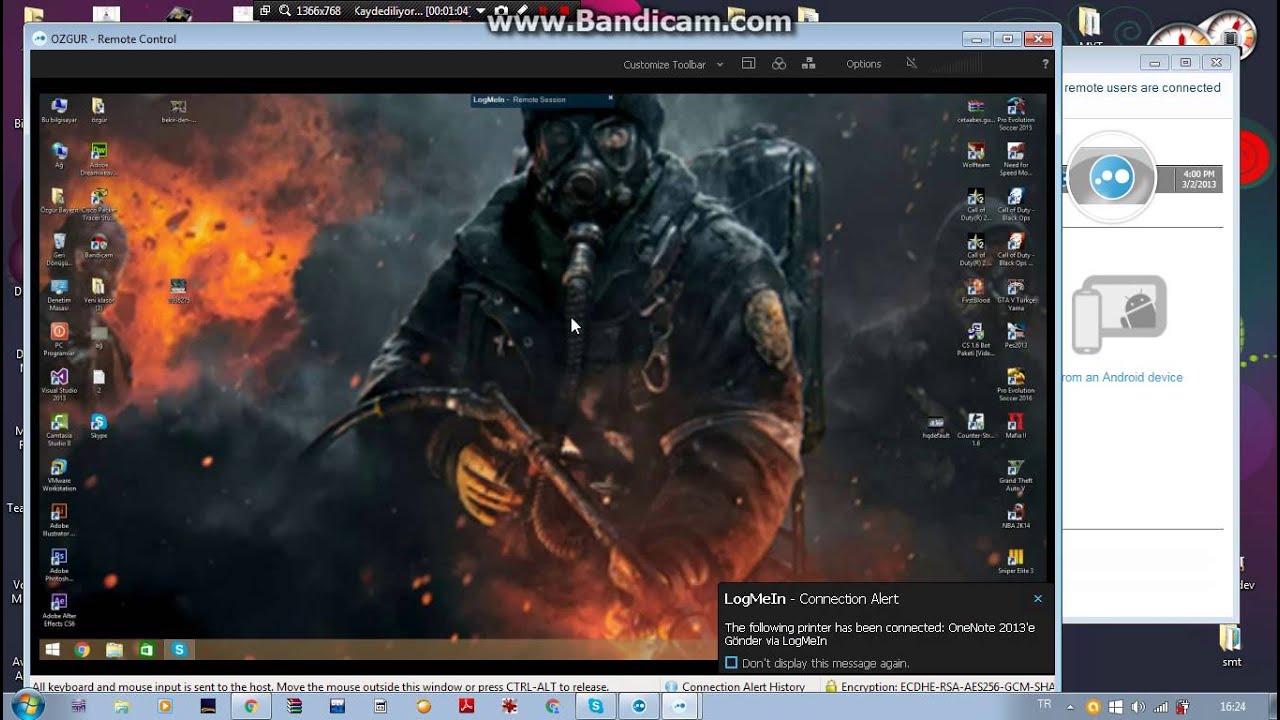
Task: Click the 'from an Android device' link
Action: point(1123,377)
